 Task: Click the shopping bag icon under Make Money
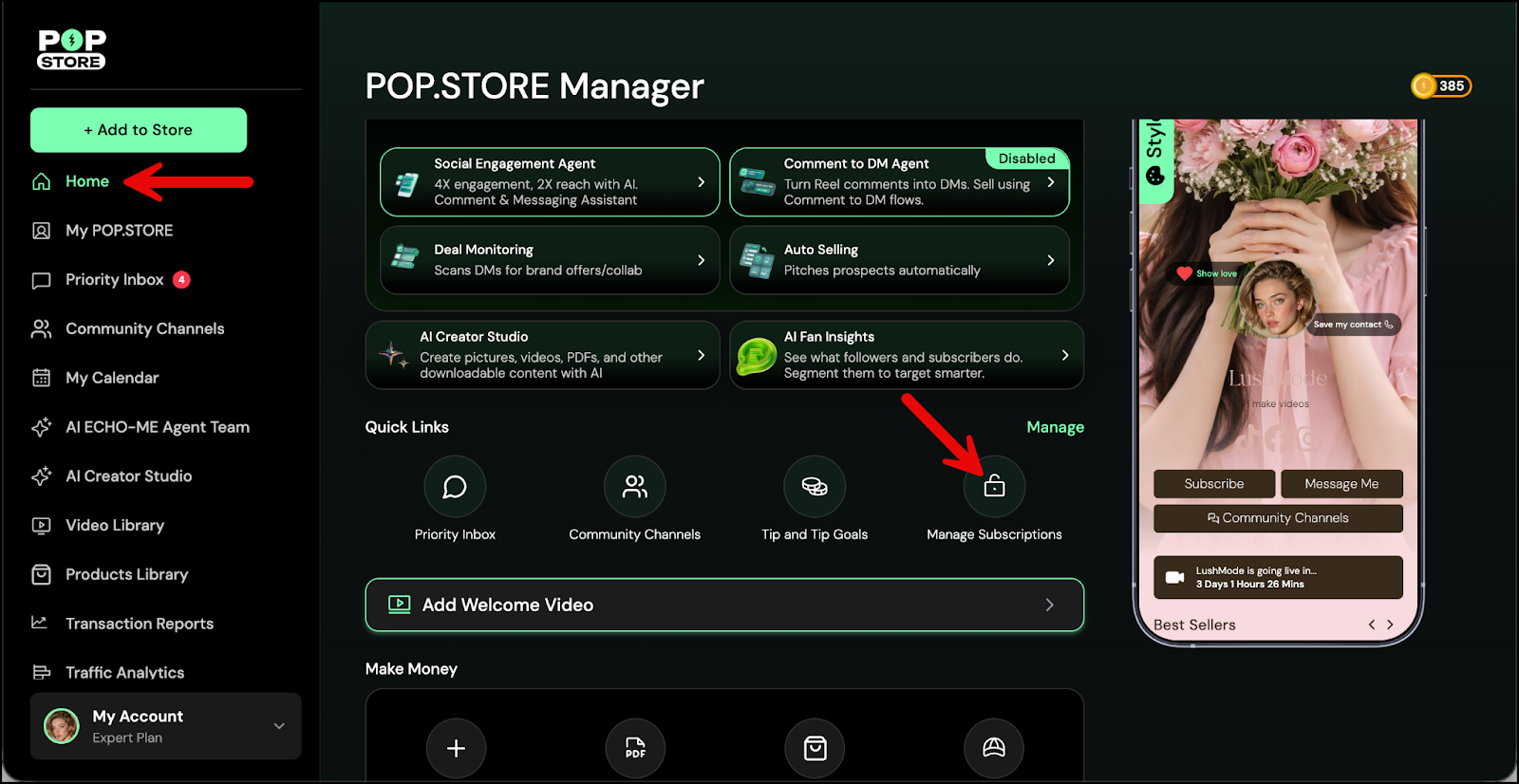point(815,748)
